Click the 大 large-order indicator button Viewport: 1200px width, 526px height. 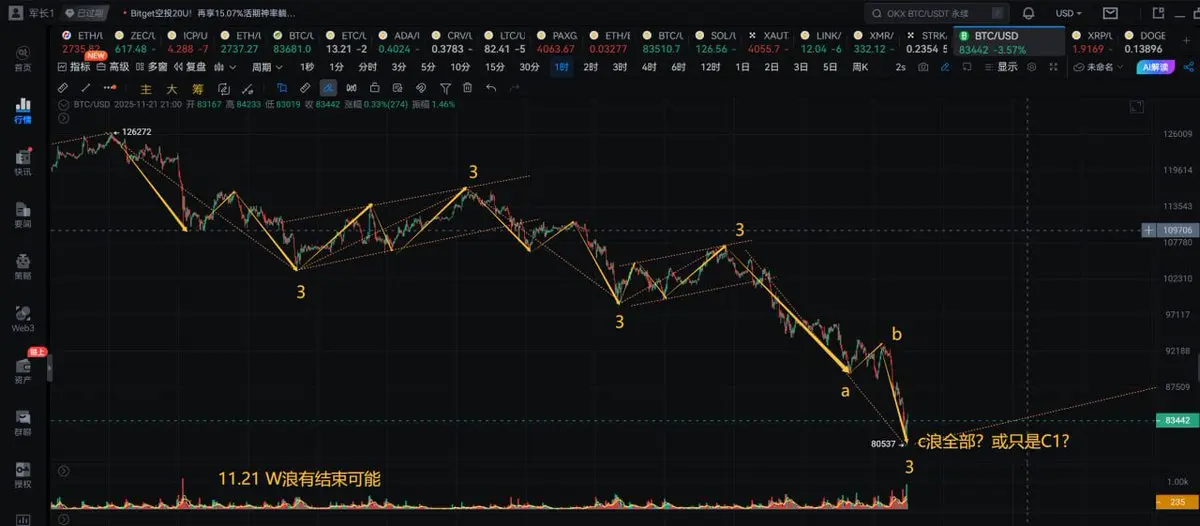click(171, 89)
